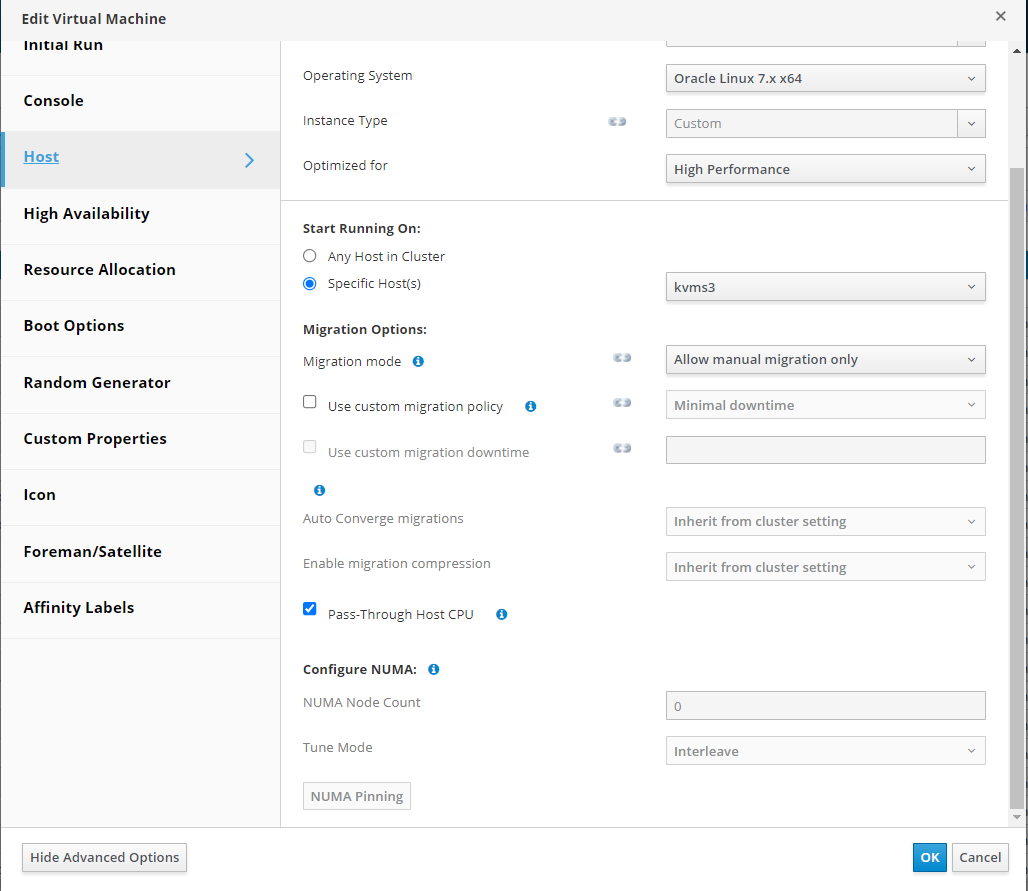Click info icon next to Pass-Through Host CPU

click(501, 614)
